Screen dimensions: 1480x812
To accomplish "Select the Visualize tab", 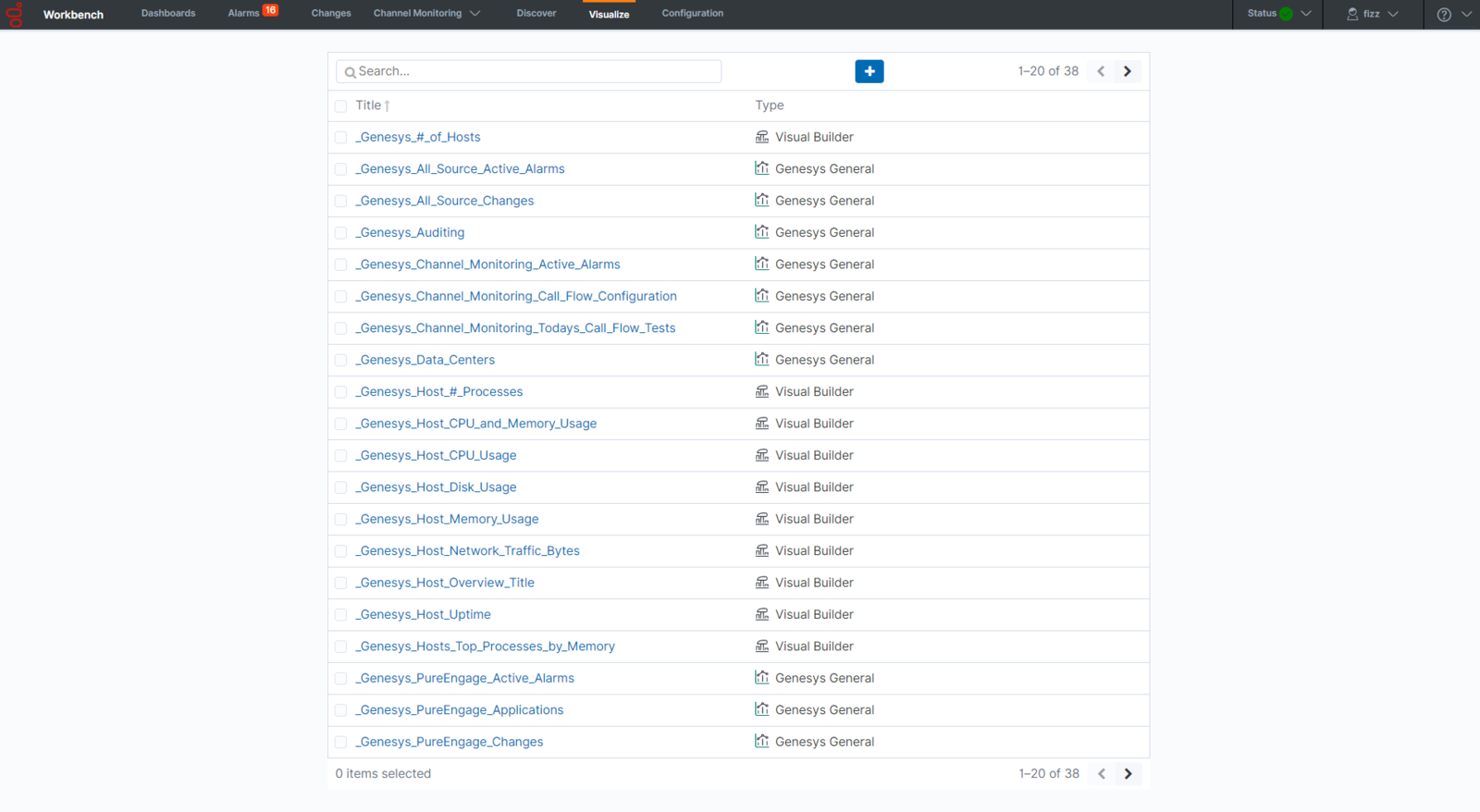I will point(609,14).
